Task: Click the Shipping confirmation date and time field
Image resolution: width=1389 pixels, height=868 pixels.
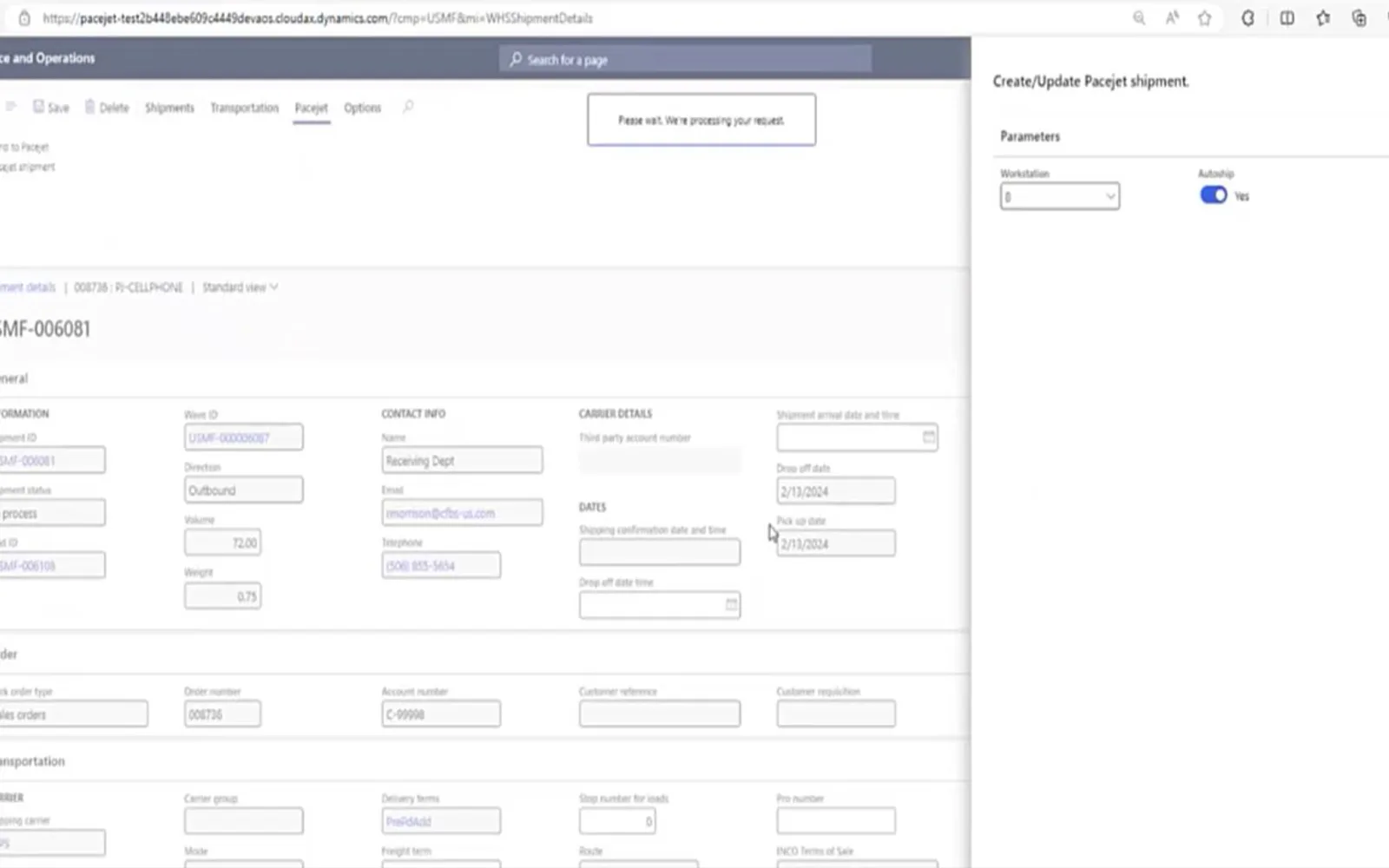Action: coord(660,552)
